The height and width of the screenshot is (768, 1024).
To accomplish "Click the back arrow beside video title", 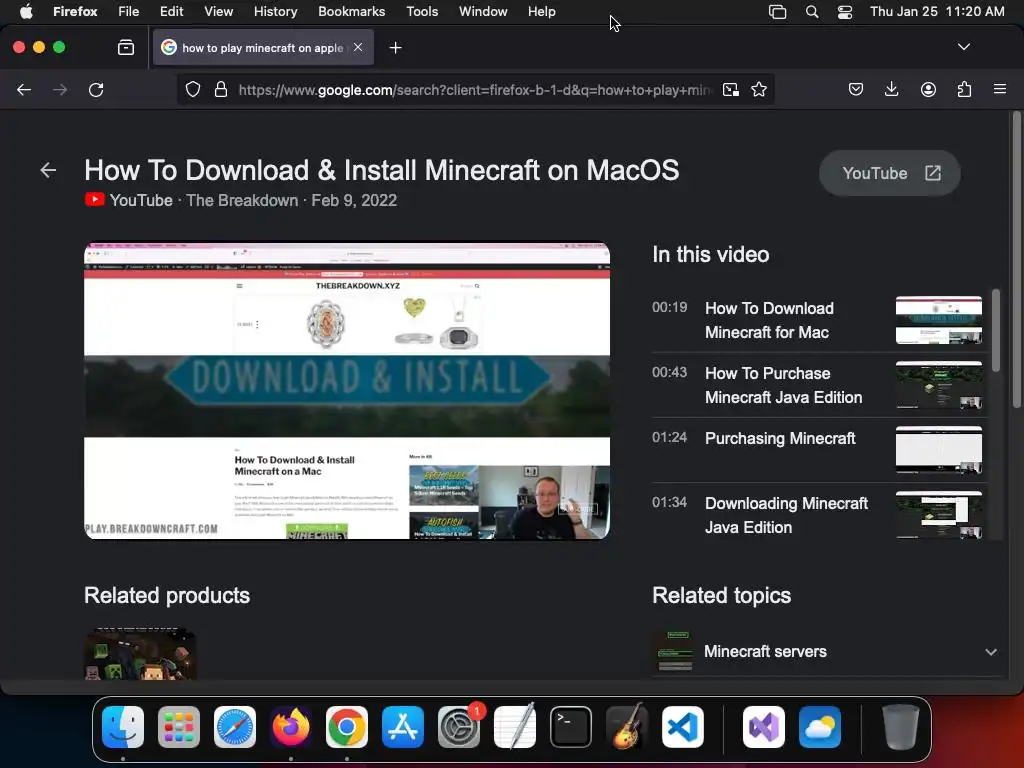I will click(48, 170).
